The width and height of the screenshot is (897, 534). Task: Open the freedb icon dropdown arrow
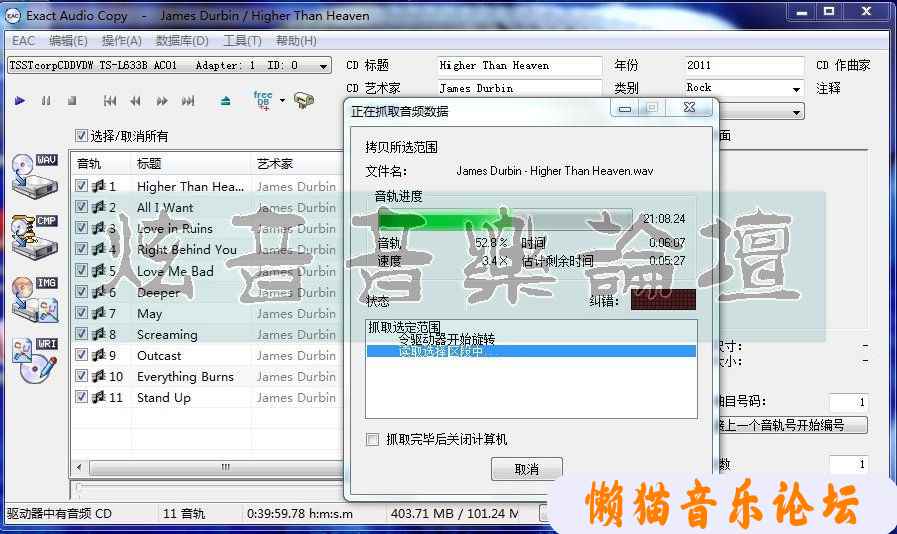point(282,101)
